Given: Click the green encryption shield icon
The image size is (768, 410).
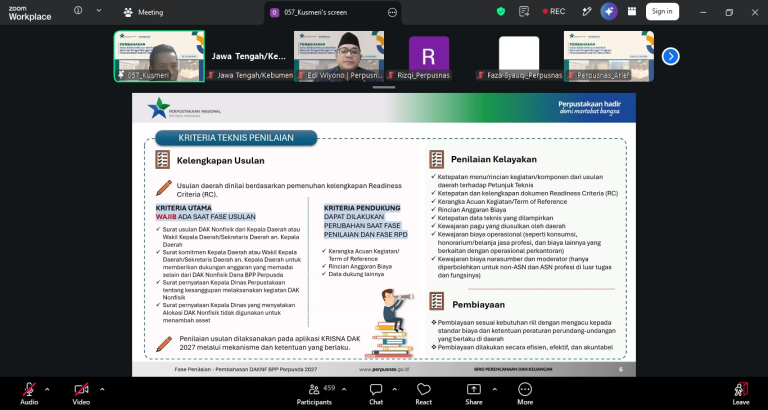Looking at the screenshot, I should click(x=501, y=11).
